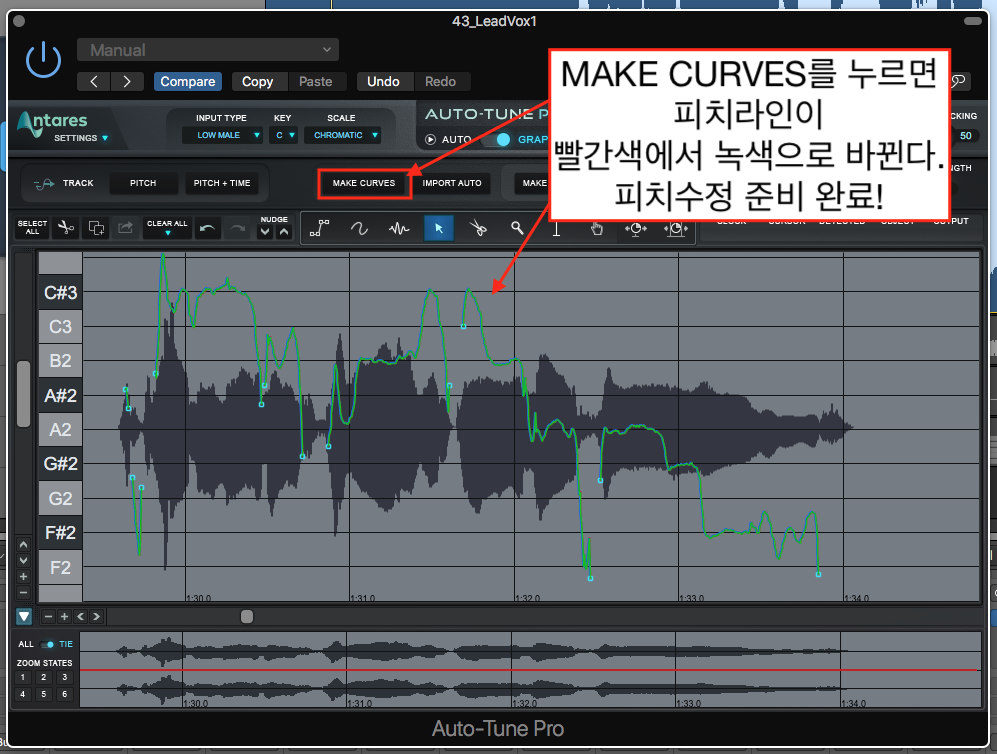997x754 pixels.
Task: Select the Arrow pointer tool
Action: [439, 228]
